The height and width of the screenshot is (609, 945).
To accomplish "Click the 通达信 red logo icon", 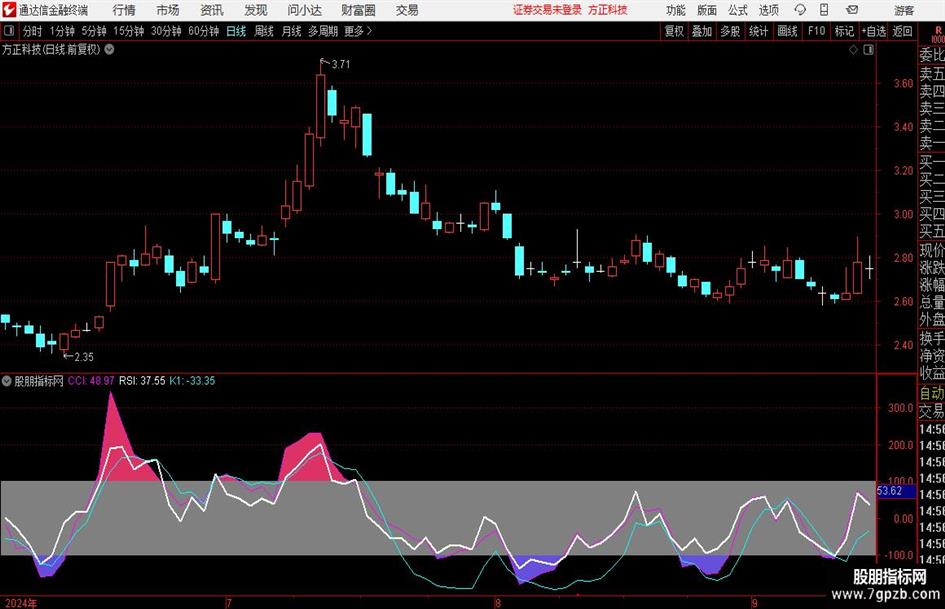I will tap(8, 10).
